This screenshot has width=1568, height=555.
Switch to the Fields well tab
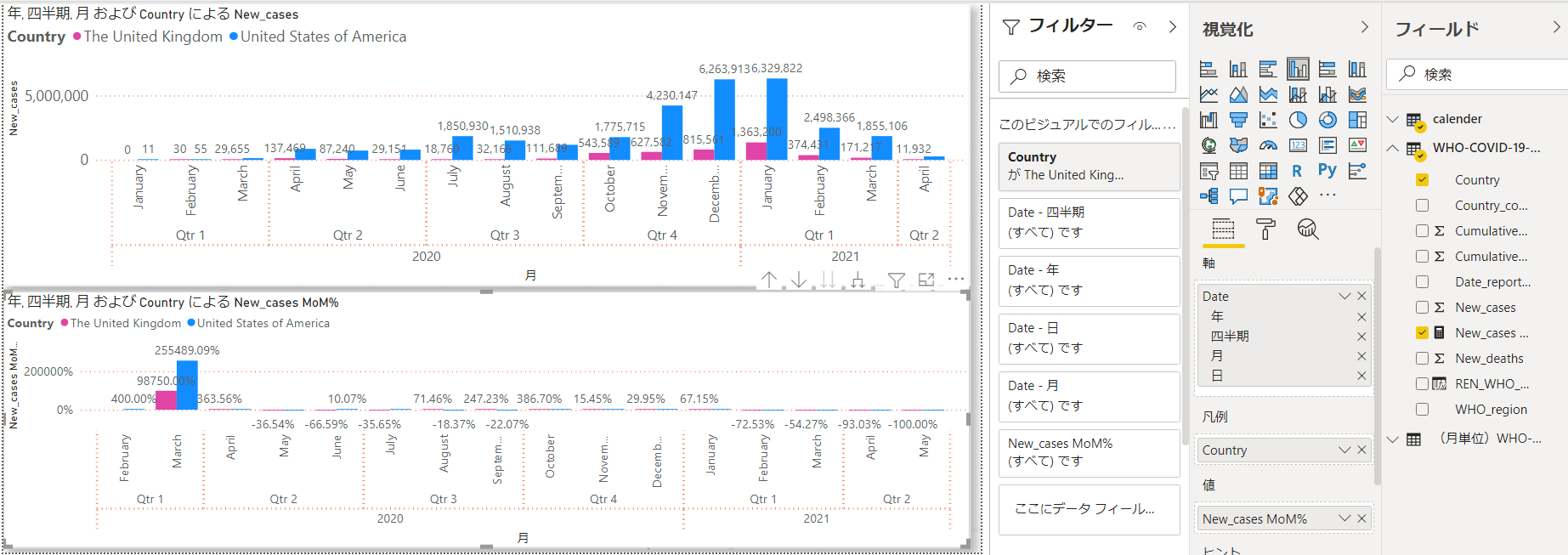pos(1223,229)
